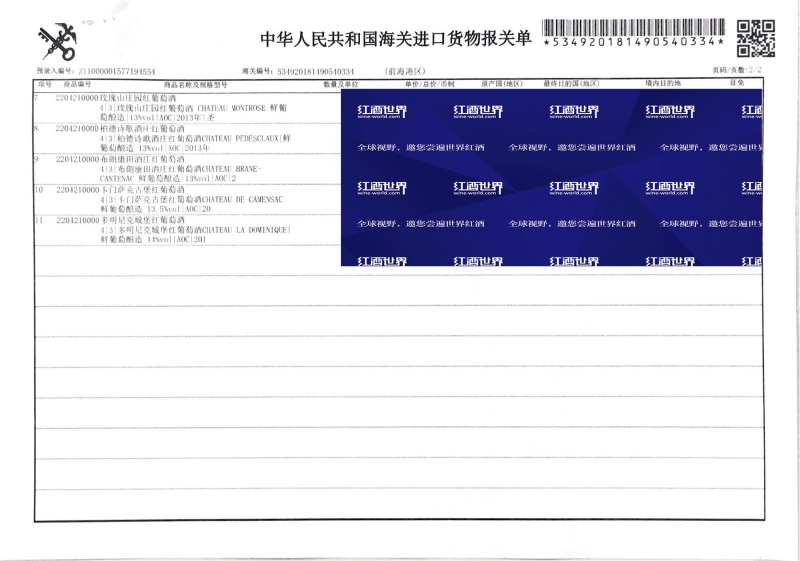
Task: Click the CHATEAU BRANE- specification line
Action: point(180,169)
